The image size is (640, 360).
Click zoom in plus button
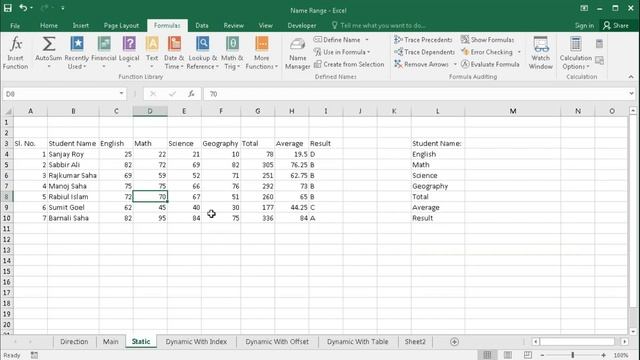603,355
